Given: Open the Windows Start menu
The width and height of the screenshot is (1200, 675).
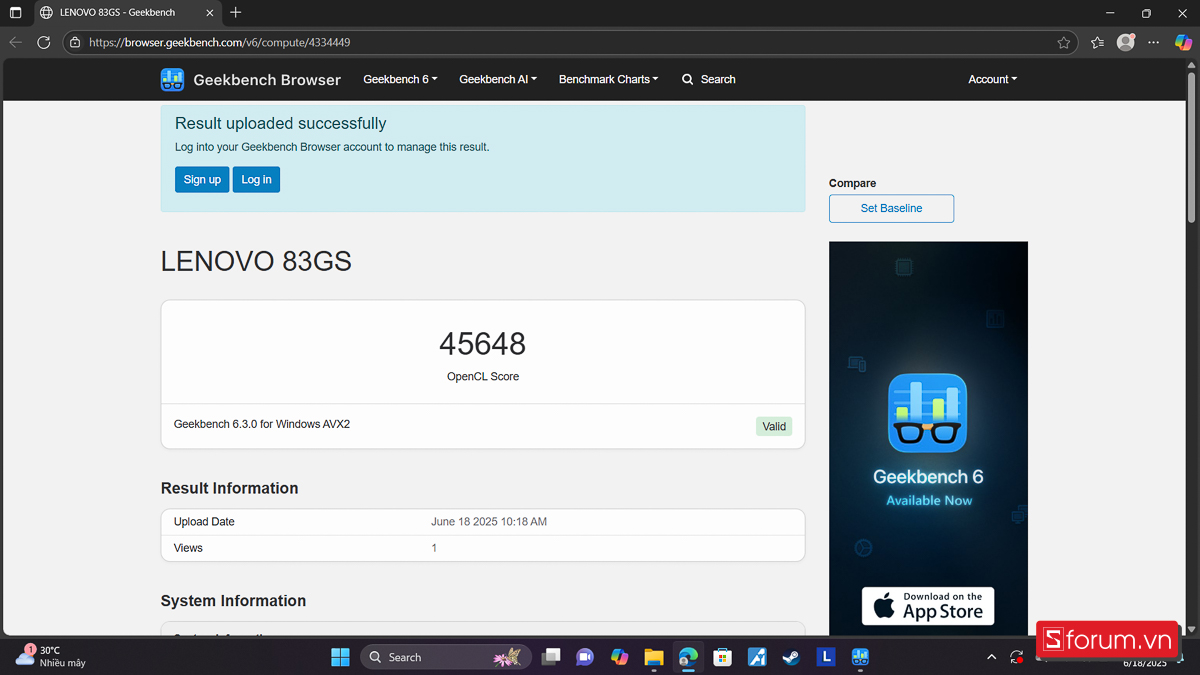Looking at the screenshot, I should coord(340,657).
